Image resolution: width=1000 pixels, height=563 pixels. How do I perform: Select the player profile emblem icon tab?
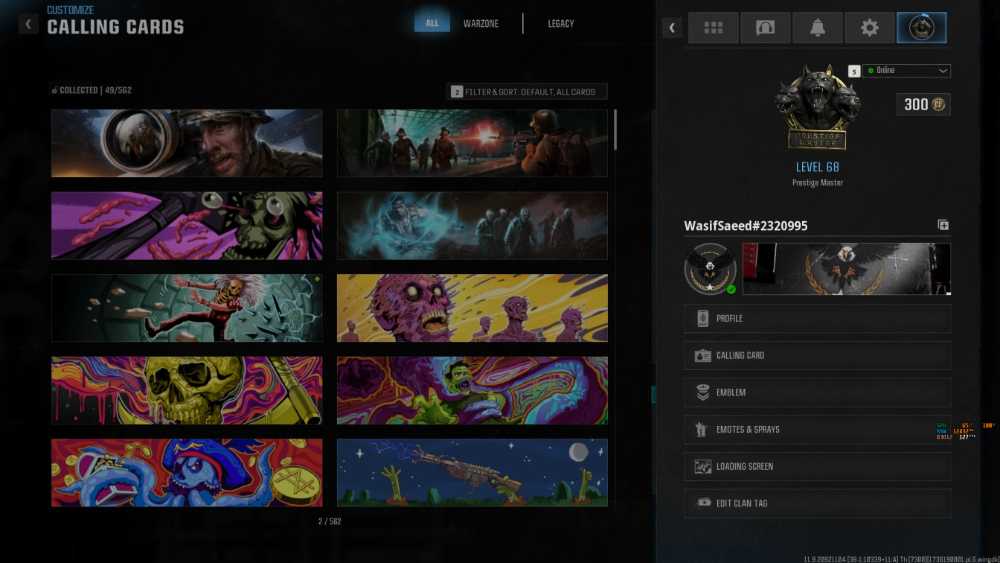[x=921, y=28]
